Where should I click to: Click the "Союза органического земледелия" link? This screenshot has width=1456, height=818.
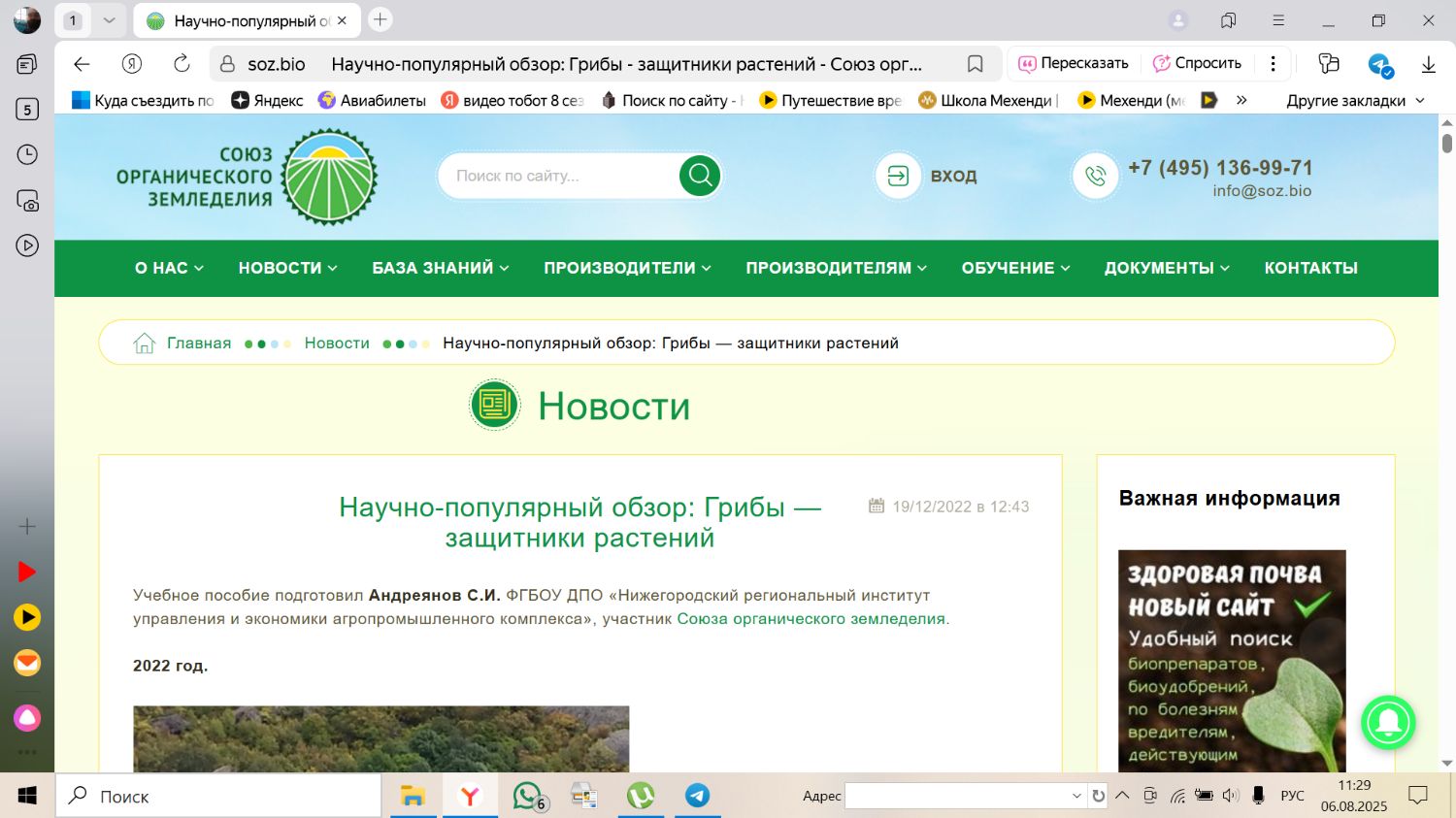coord(811,619)
